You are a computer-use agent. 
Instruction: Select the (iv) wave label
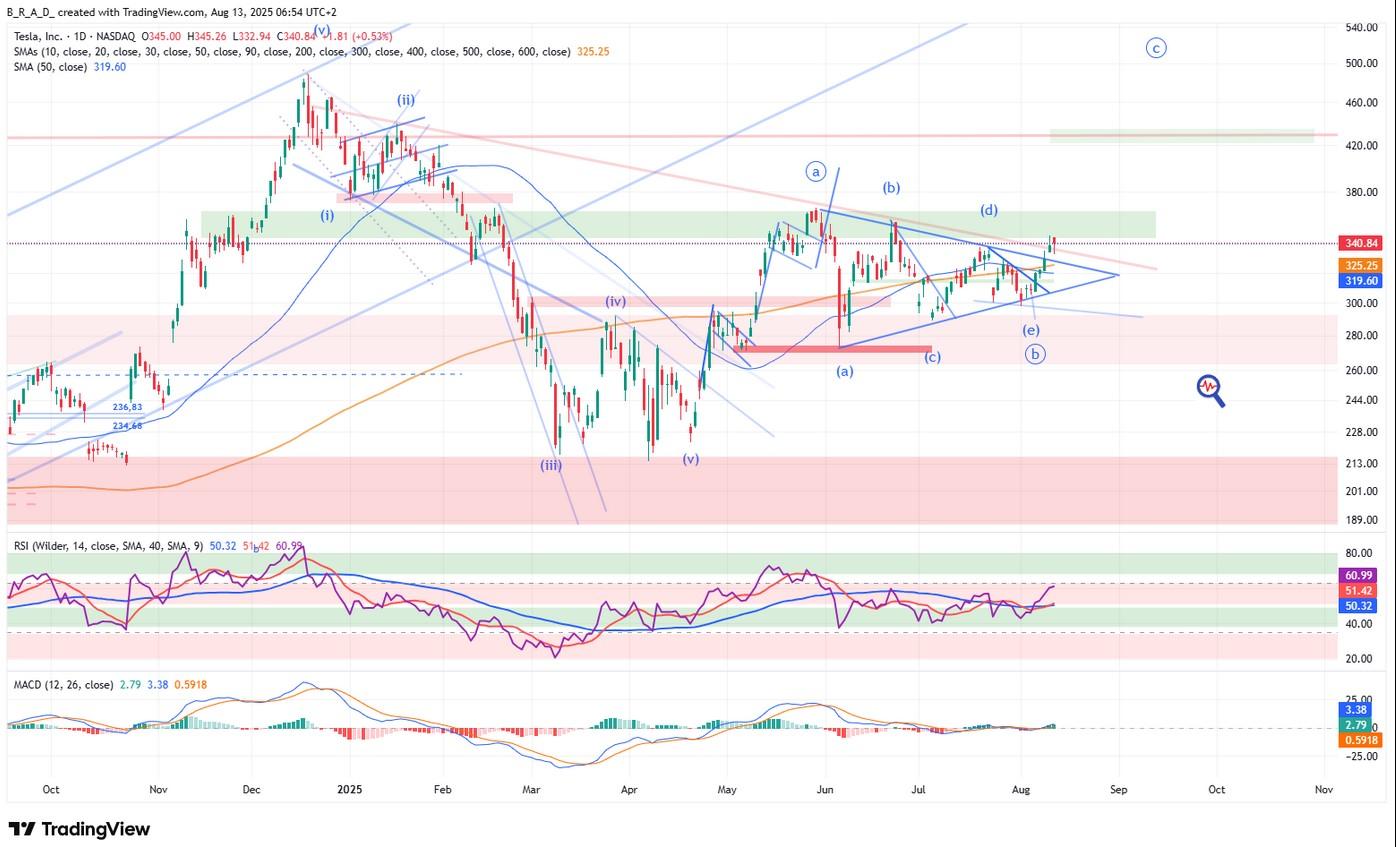point(616,301)
